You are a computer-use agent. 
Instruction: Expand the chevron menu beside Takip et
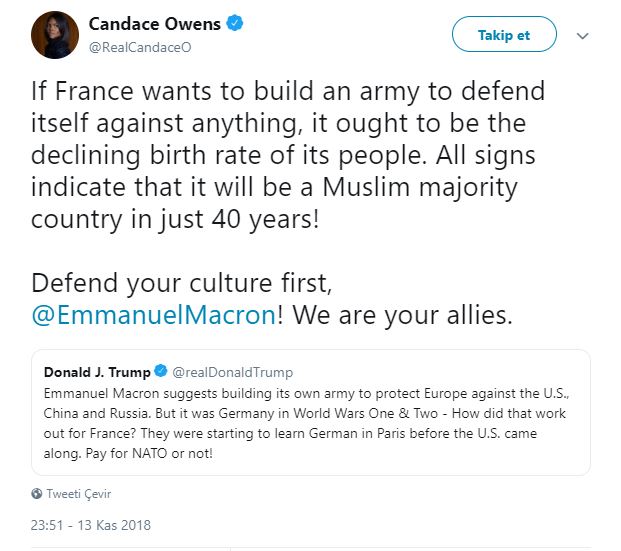click(583, 35)
